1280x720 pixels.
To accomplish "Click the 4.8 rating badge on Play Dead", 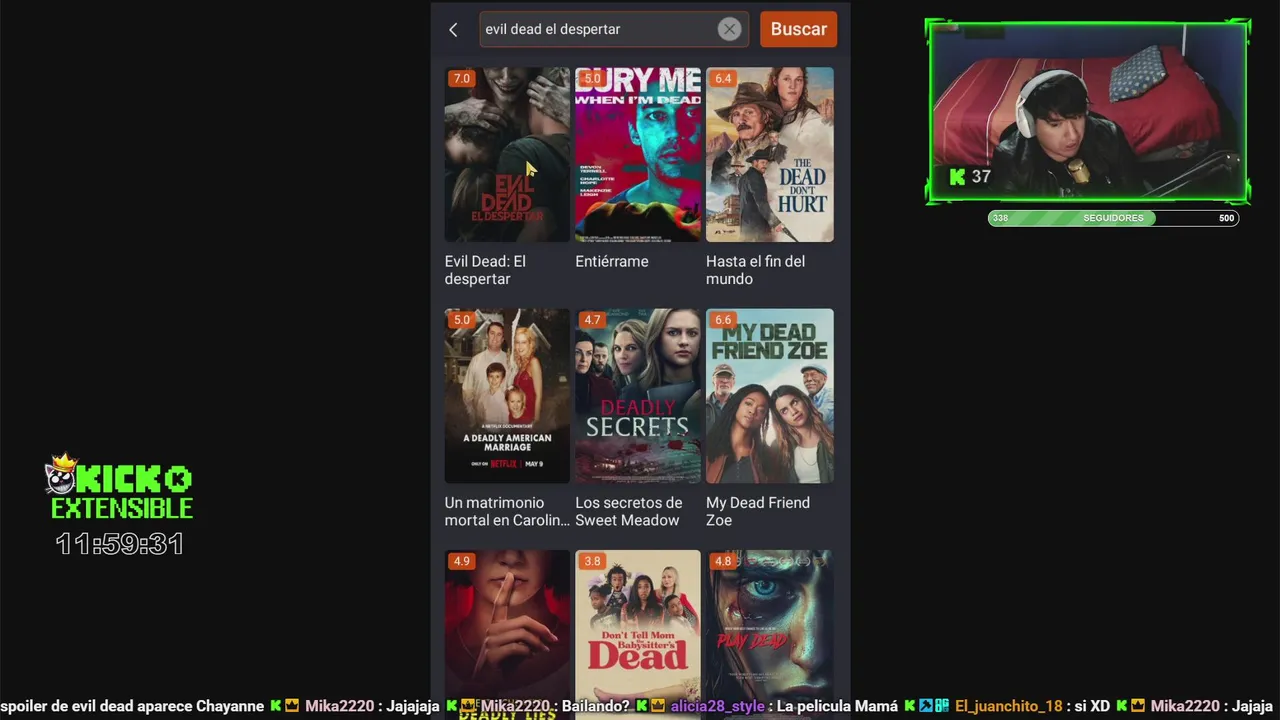I will [x=723, y=561].
